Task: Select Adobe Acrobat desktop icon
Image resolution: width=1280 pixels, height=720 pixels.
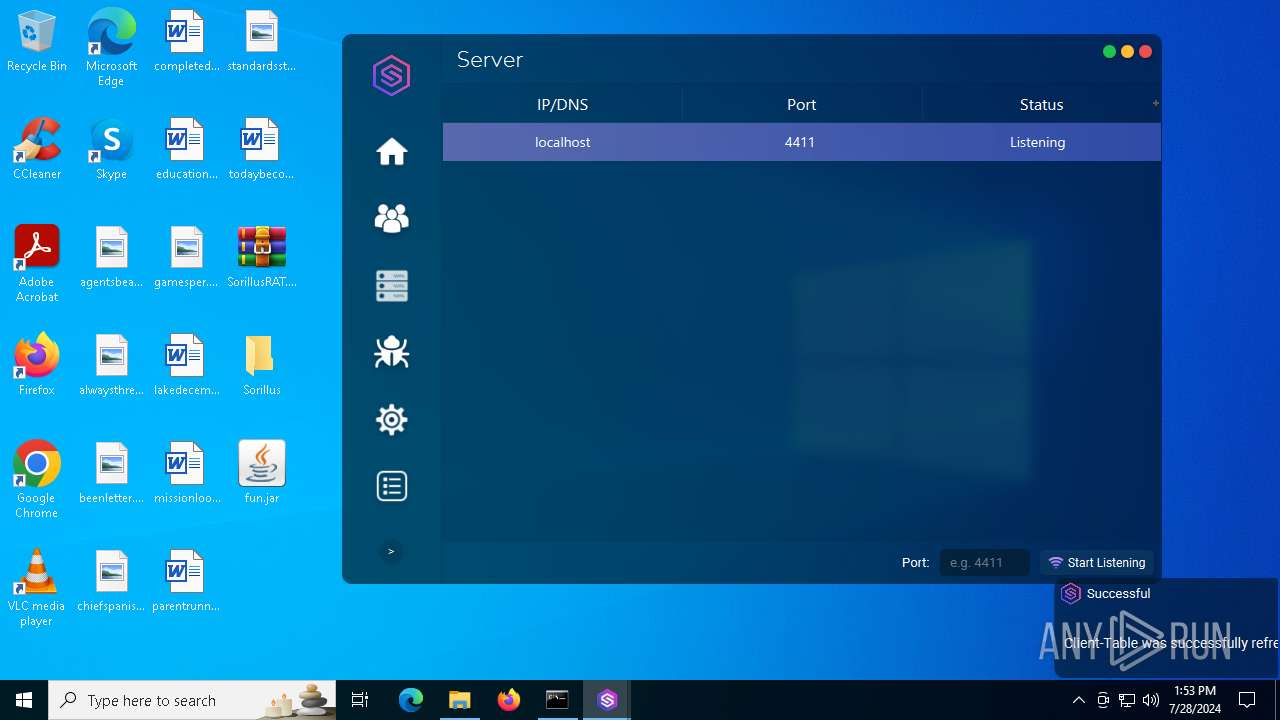Action: coord(37,264)
